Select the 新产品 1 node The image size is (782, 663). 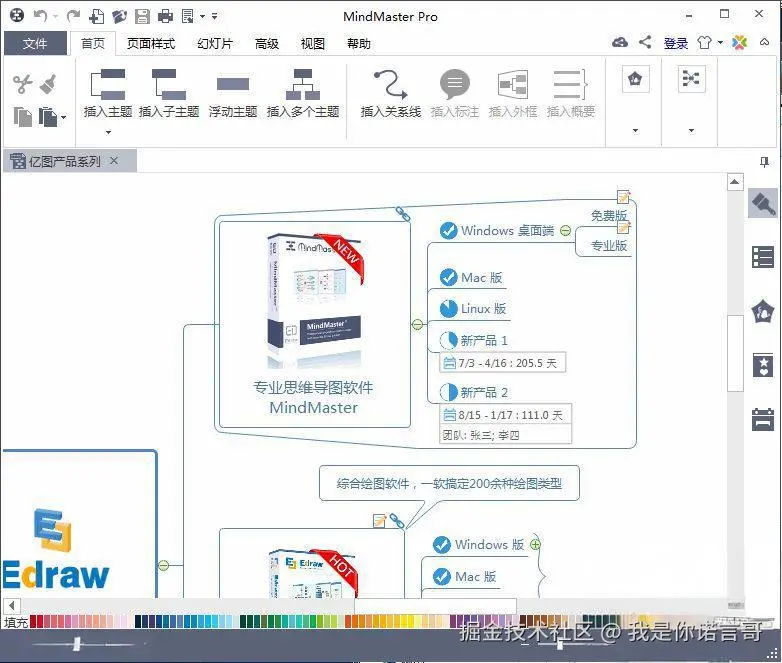point(474,340)
